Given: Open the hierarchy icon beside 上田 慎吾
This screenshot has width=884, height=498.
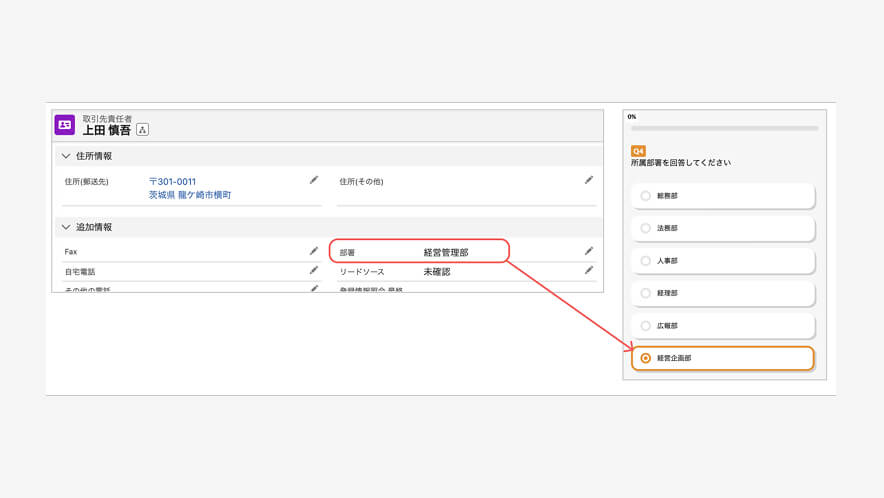Looking at the screenshot, I should (x=142, y=130).
